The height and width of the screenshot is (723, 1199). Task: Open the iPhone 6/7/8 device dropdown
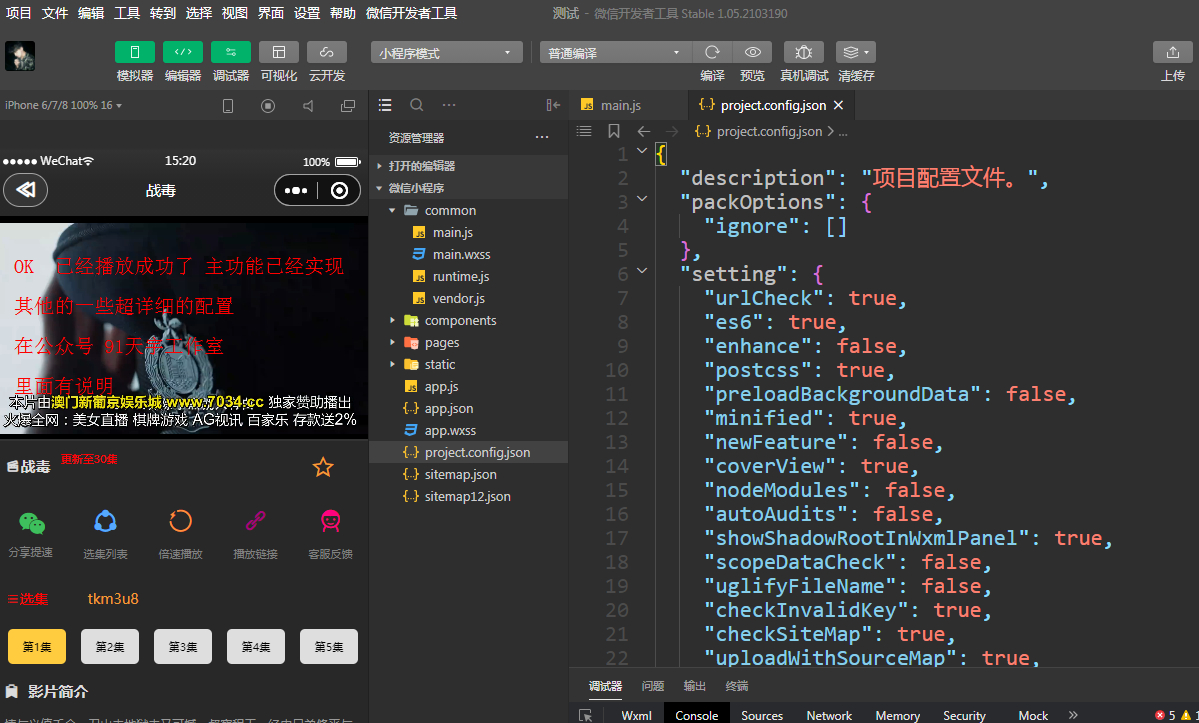(63, 105)
